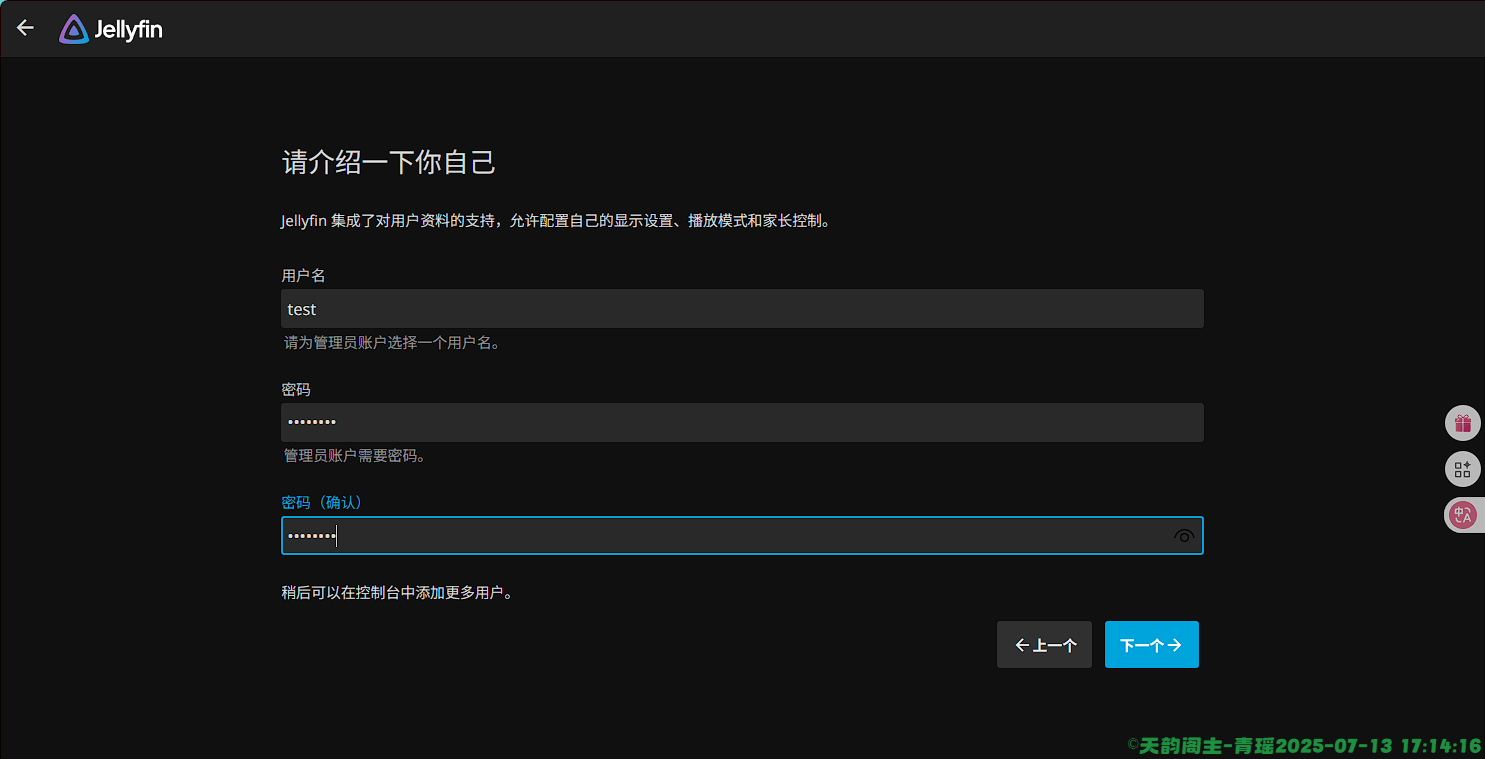Screen dimensions: 1485x759
Task: Click the Jellyfin 集成了对用户资料的支持 description
Action: point(557,221)
